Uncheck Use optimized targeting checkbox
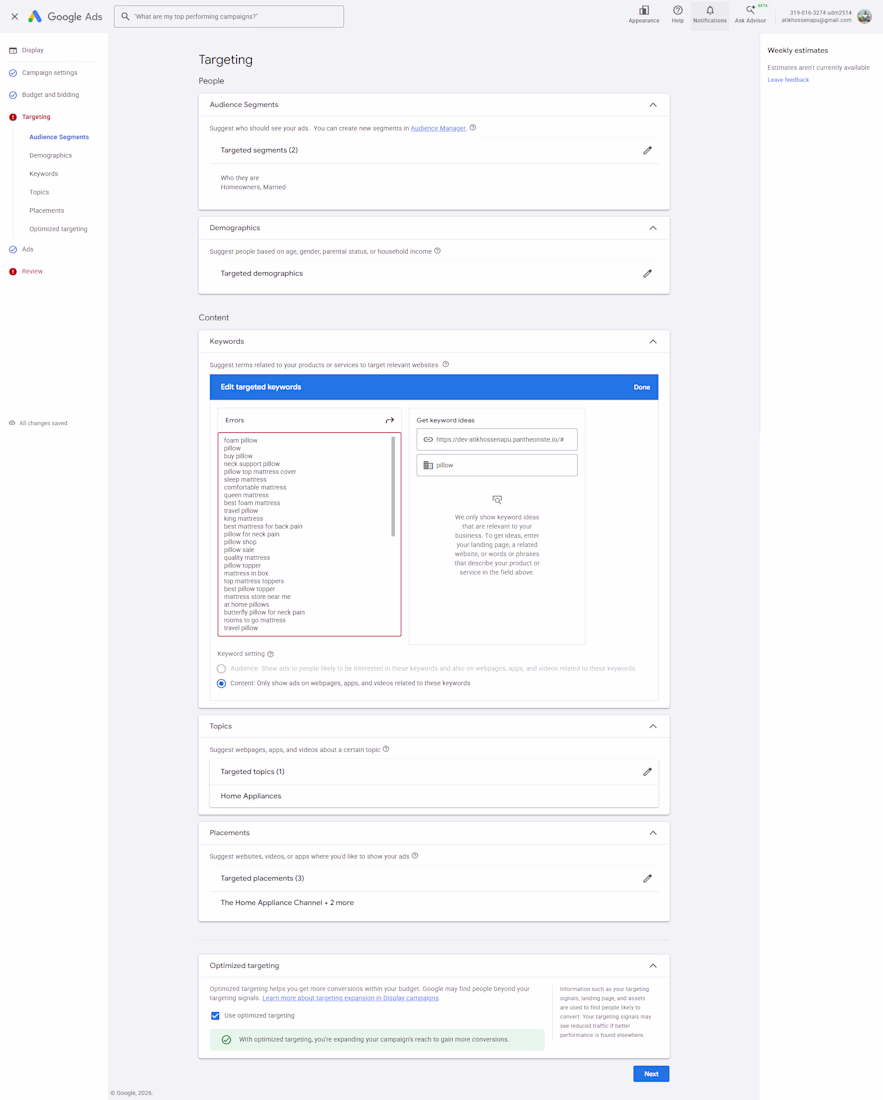 coord(215,1016)
